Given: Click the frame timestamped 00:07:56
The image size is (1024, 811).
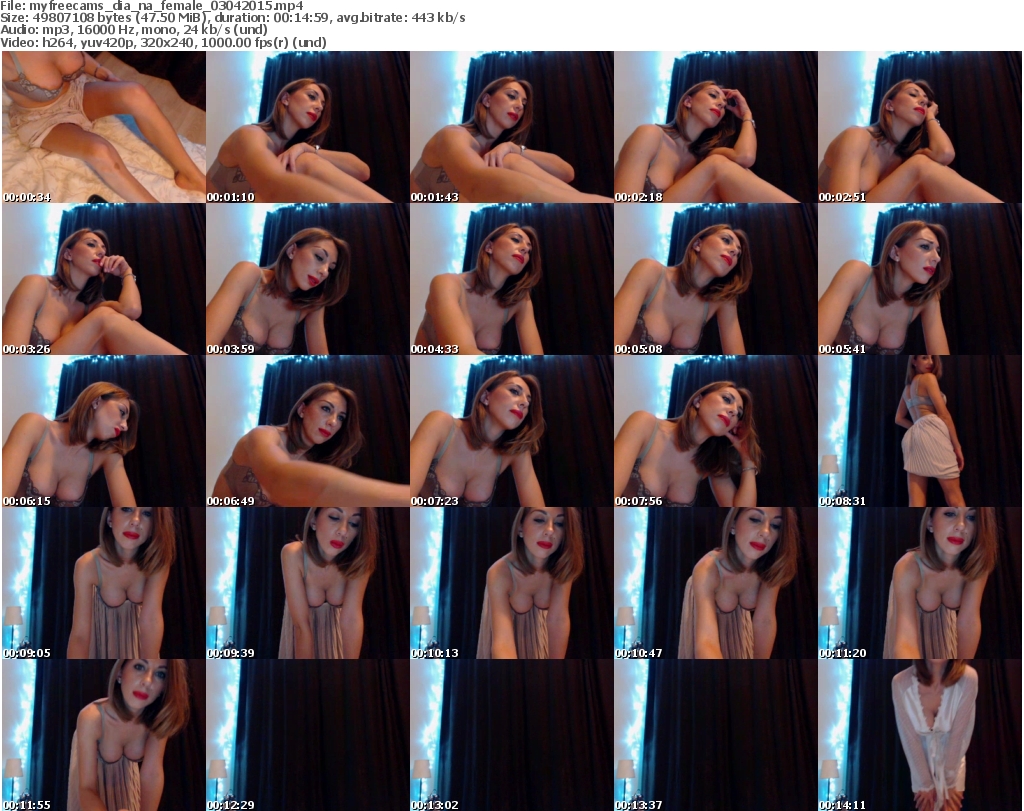Looking at the screenshot, I should coord(715,431).
